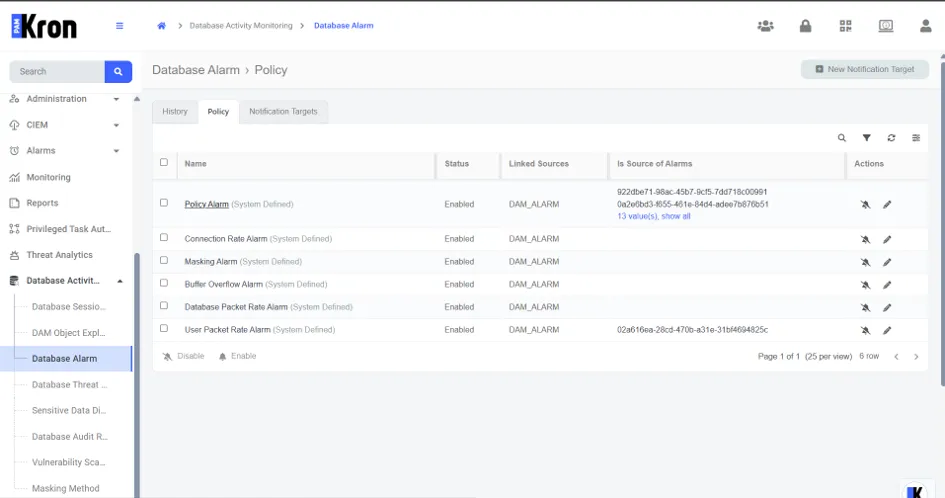The width and height of the screenshot is (945, 498).
Task: Disable Policy Alarm via bell-slash icon
Action: (x=865, y=205)
